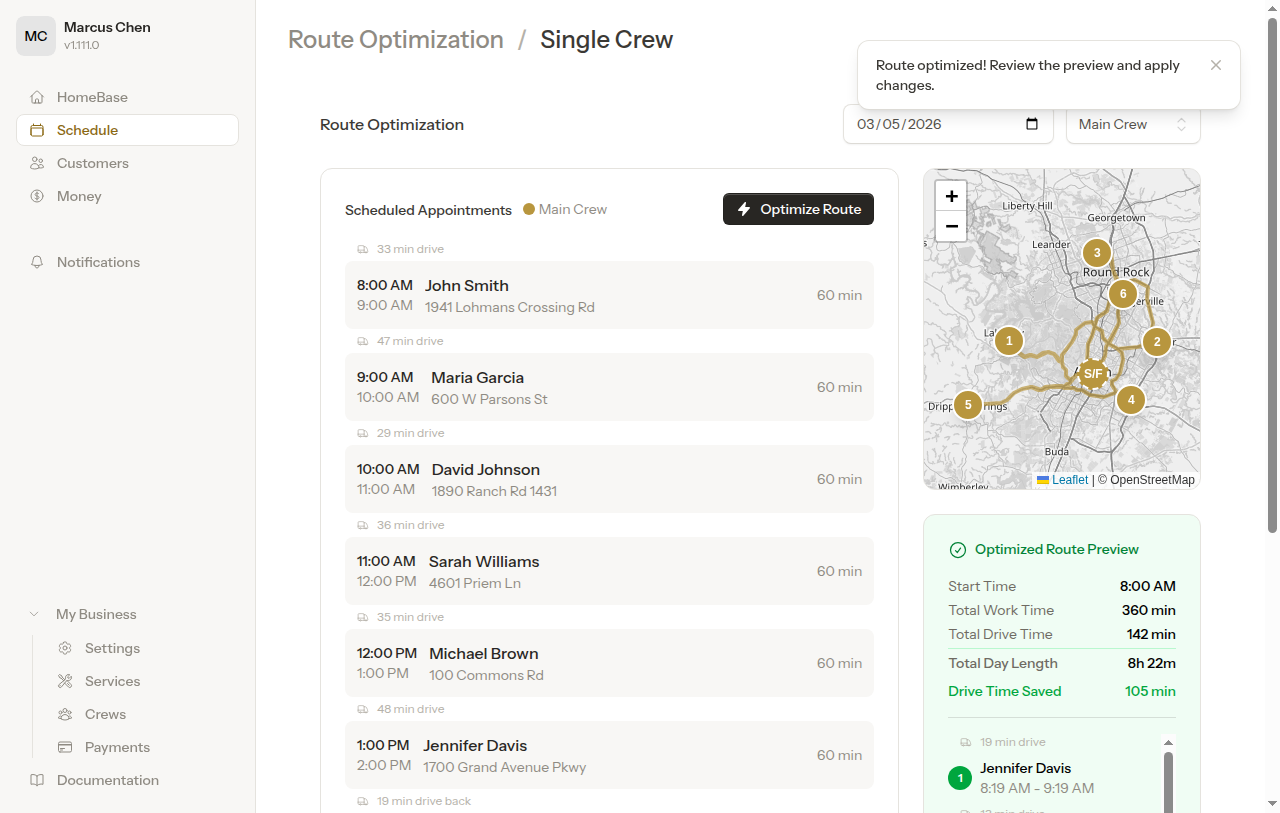Select Schedule in the sidebar
Screen dimensions: 1280x813
127,130
